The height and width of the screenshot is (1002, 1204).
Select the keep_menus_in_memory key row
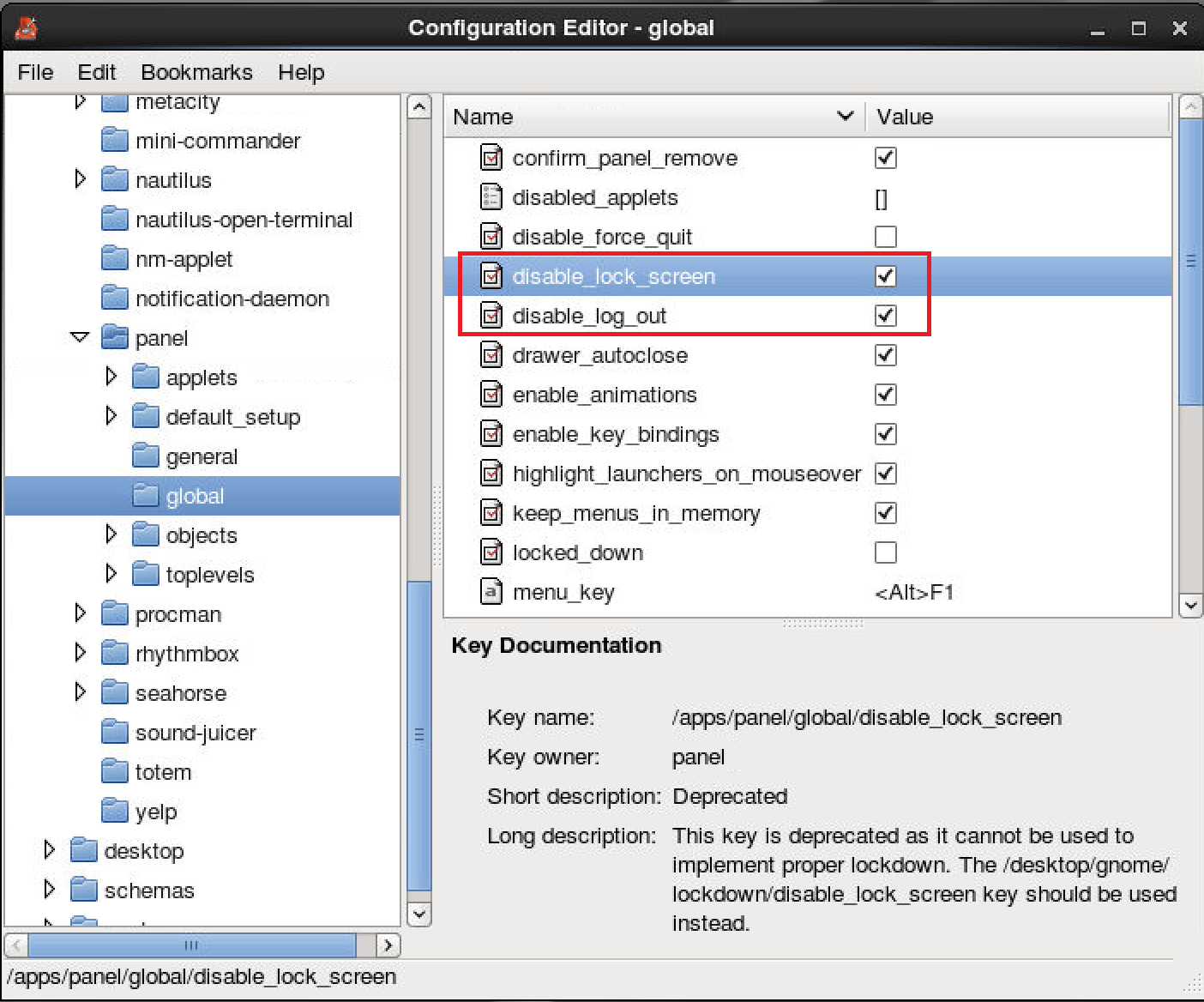click(808, 513)
